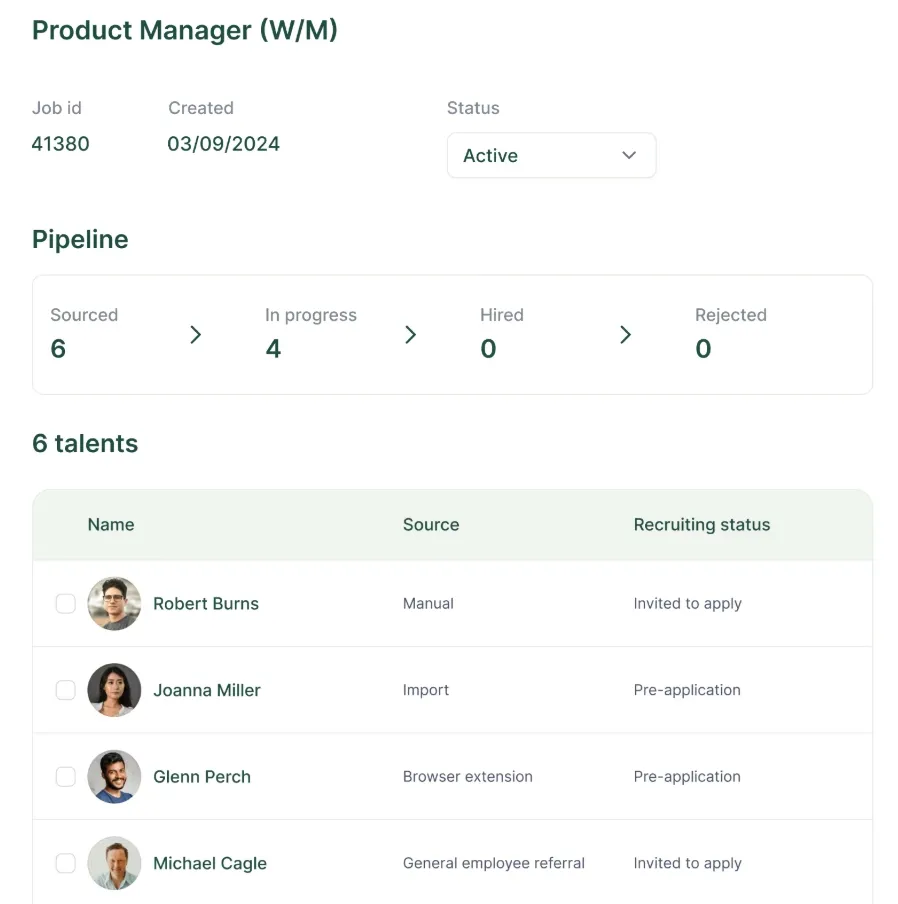This screenshot has width=898, height=904.
Task: Click the Recruiting status column header
Action: point(702,525)
